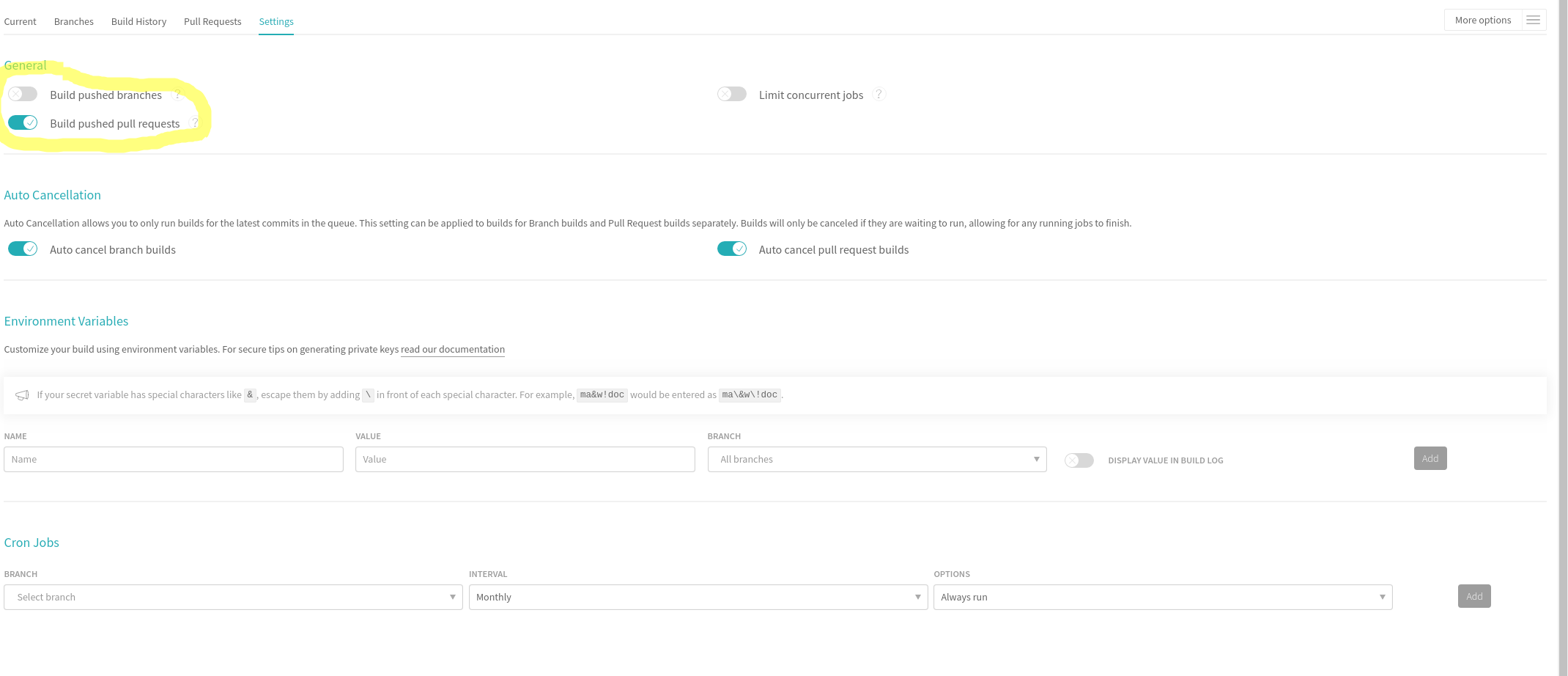Open the Pull Requests tab
The height and width of the screenshot is (676, 1568).
212,21
